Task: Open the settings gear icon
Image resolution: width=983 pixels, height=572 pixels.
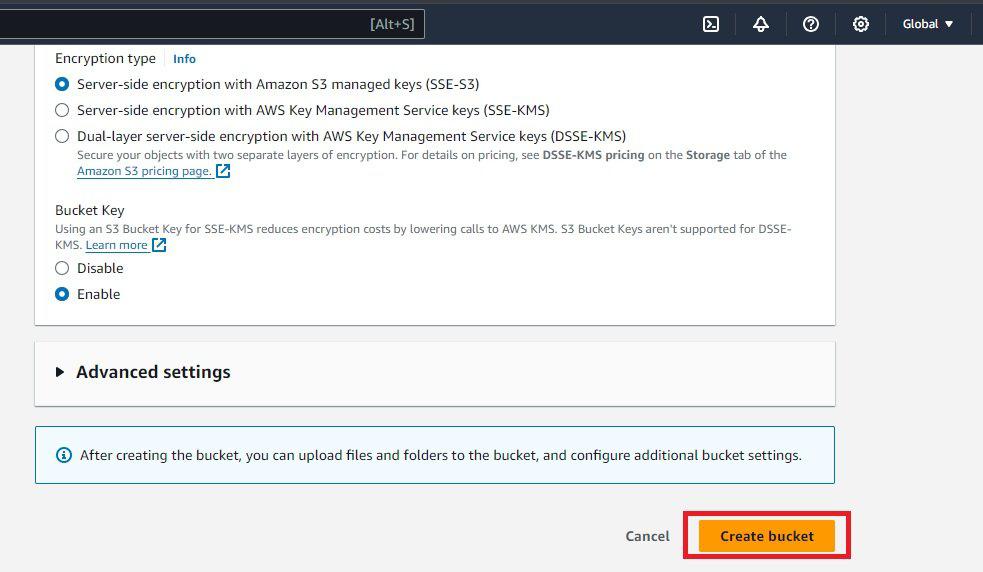Action: tap(861, 24)
